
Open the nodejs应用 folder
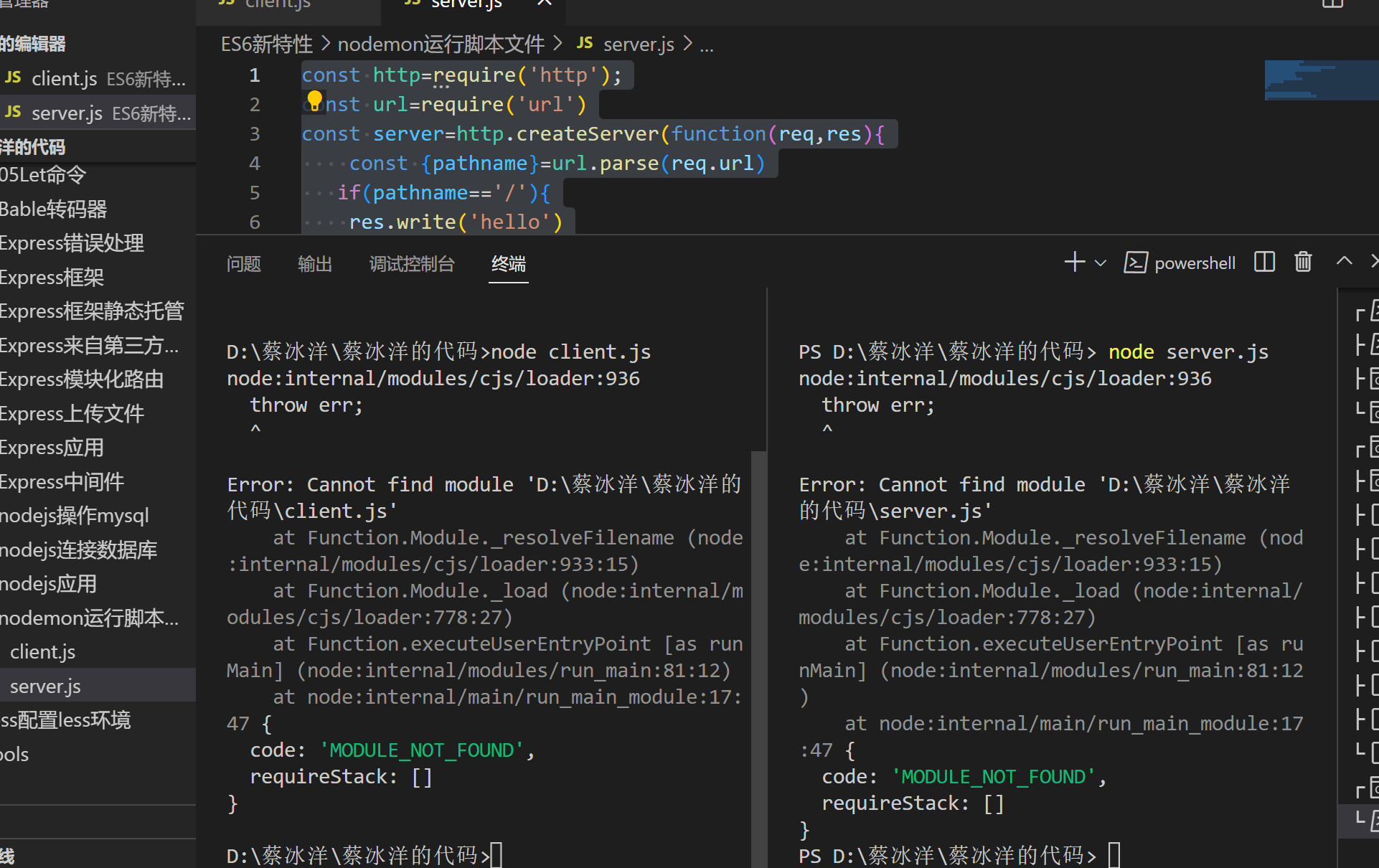coord(98,583)
